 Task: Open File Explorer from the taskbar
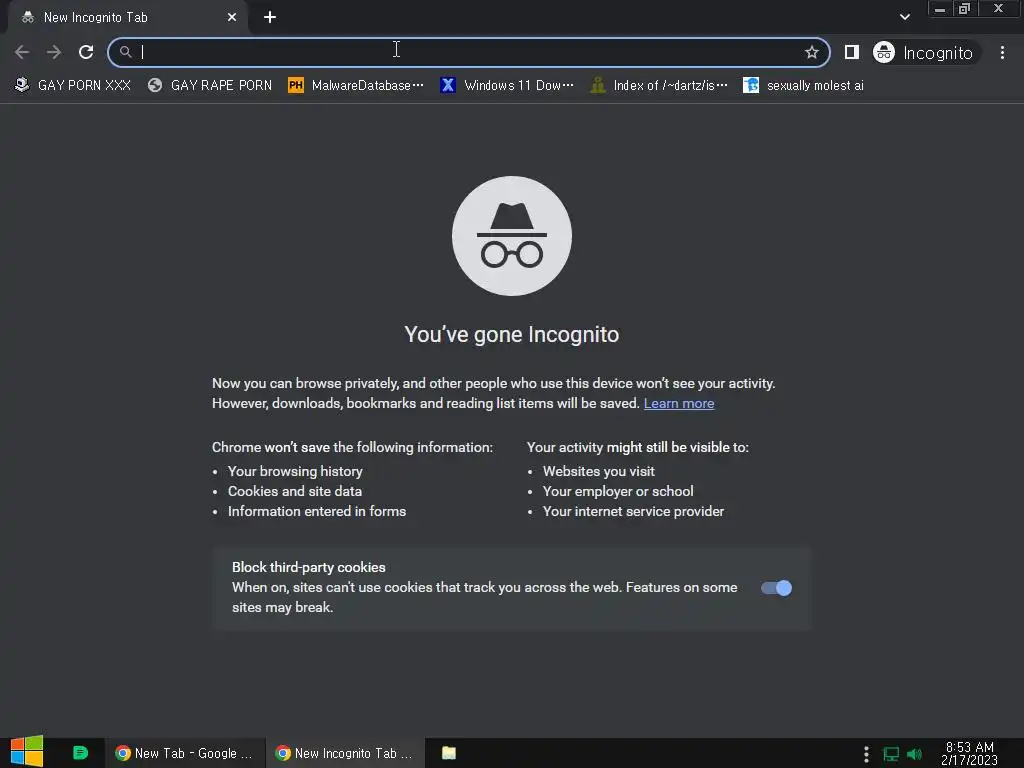click(x=449, y=753)
